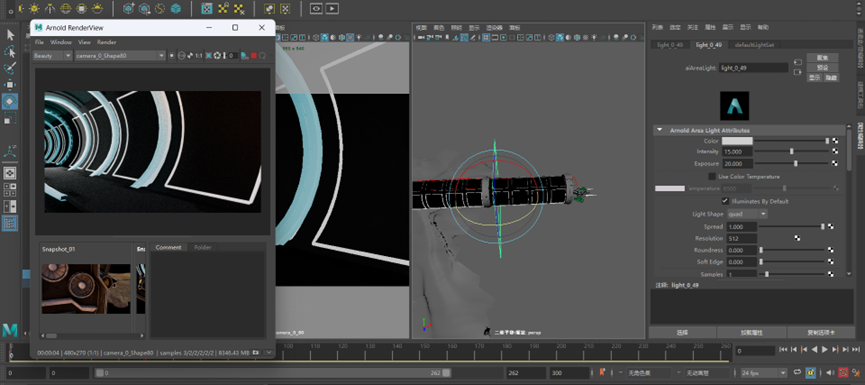Click the light Color swatch
The height and width of the screenshot is (385, 865).
[737, 141]
